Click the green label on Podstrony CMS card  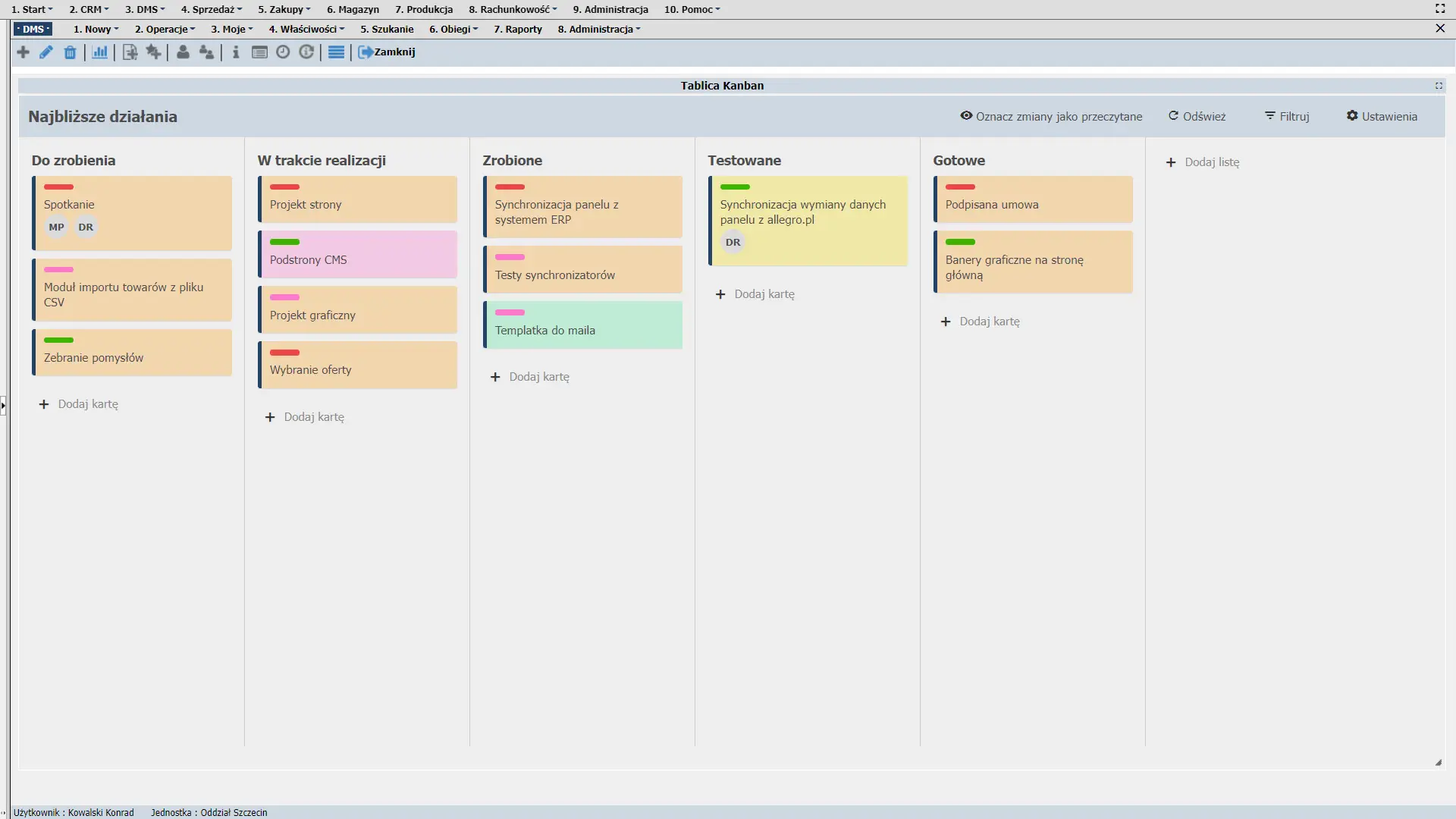(x=284, y=242)
